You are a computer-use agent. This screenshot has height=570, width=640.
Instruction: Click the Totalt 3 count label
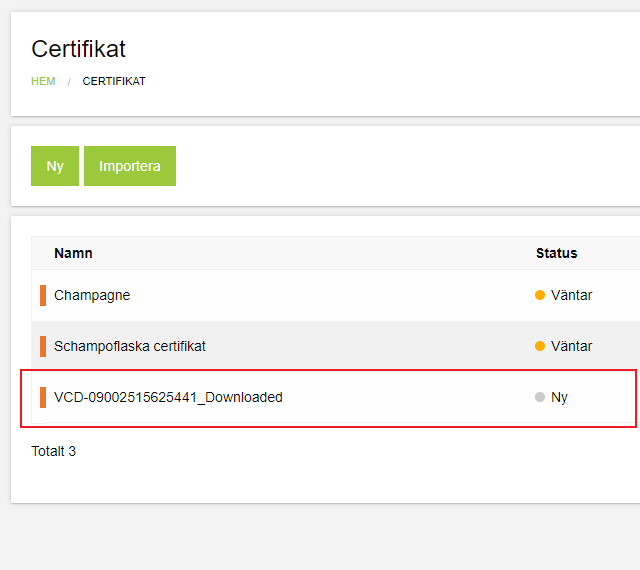(x=54, y=451)
